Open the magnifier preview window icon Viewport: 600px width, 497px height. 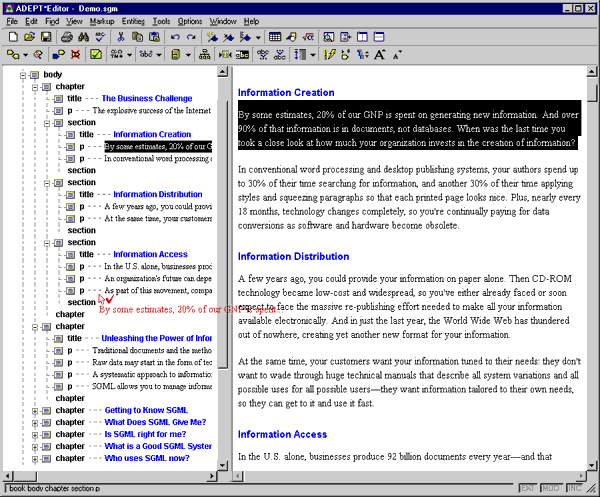point(329,37)
